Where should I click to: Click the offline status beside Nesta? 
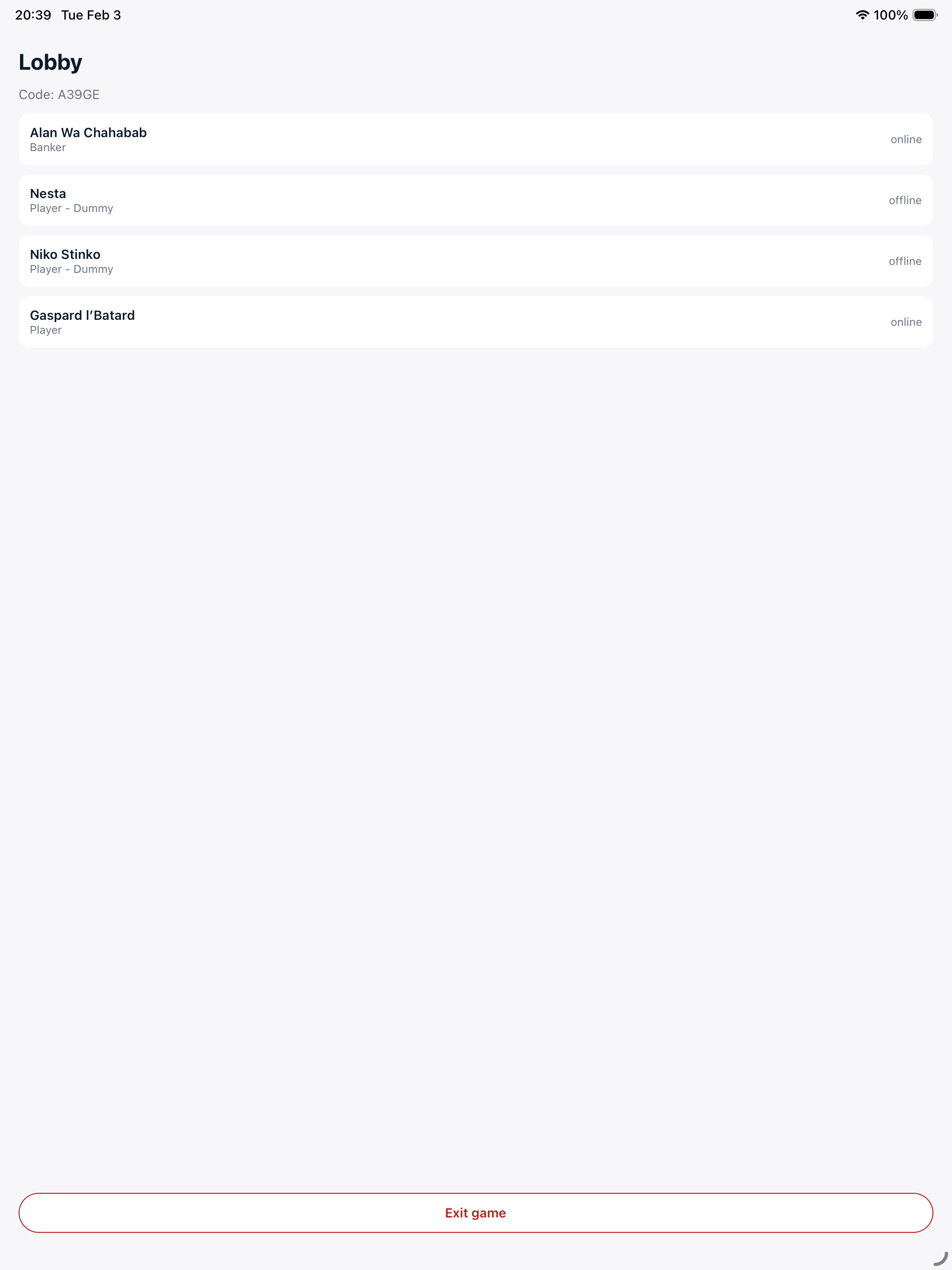pos(904,200)
